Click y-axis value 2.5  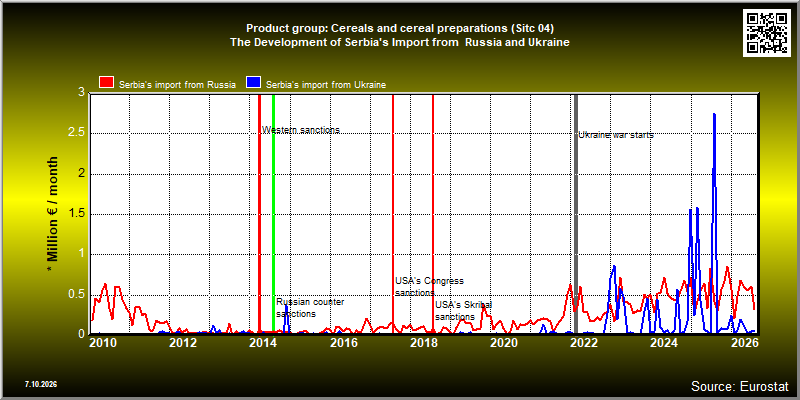tap(77, 133)
